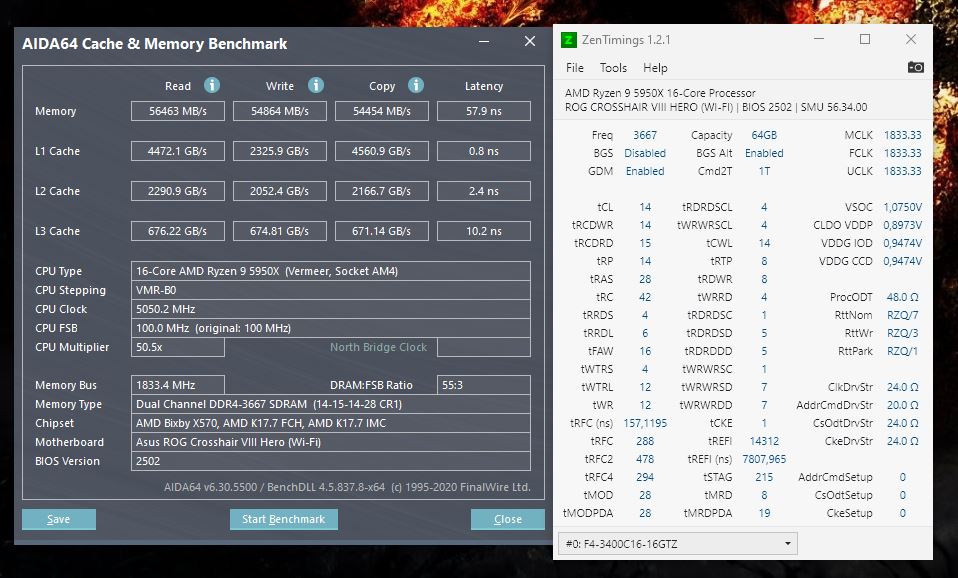Select L3 Cache Read value 676.22 GB/s

[x=178, y=231]
